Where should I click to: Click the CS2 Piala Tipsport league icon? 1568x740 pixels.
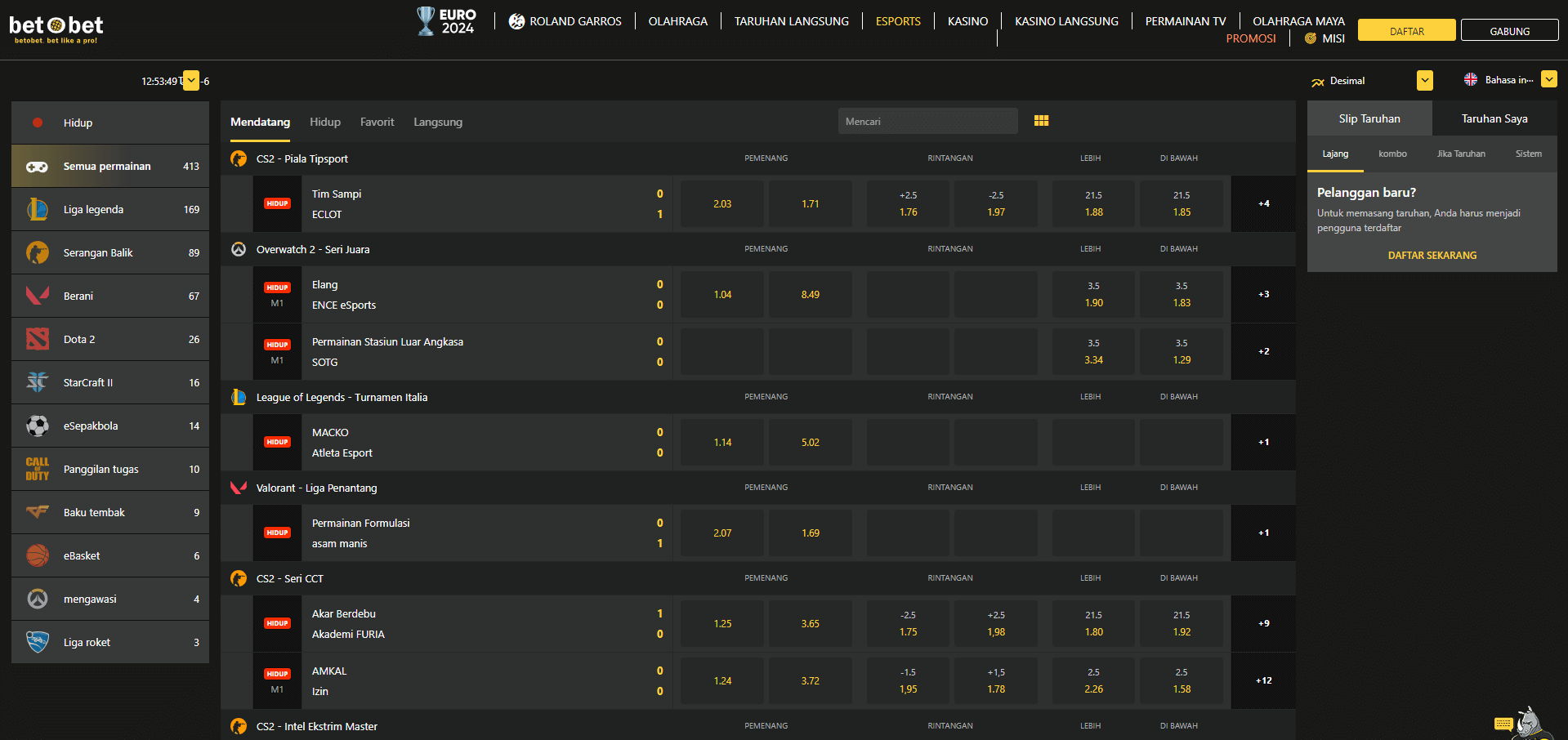point(239,158)
